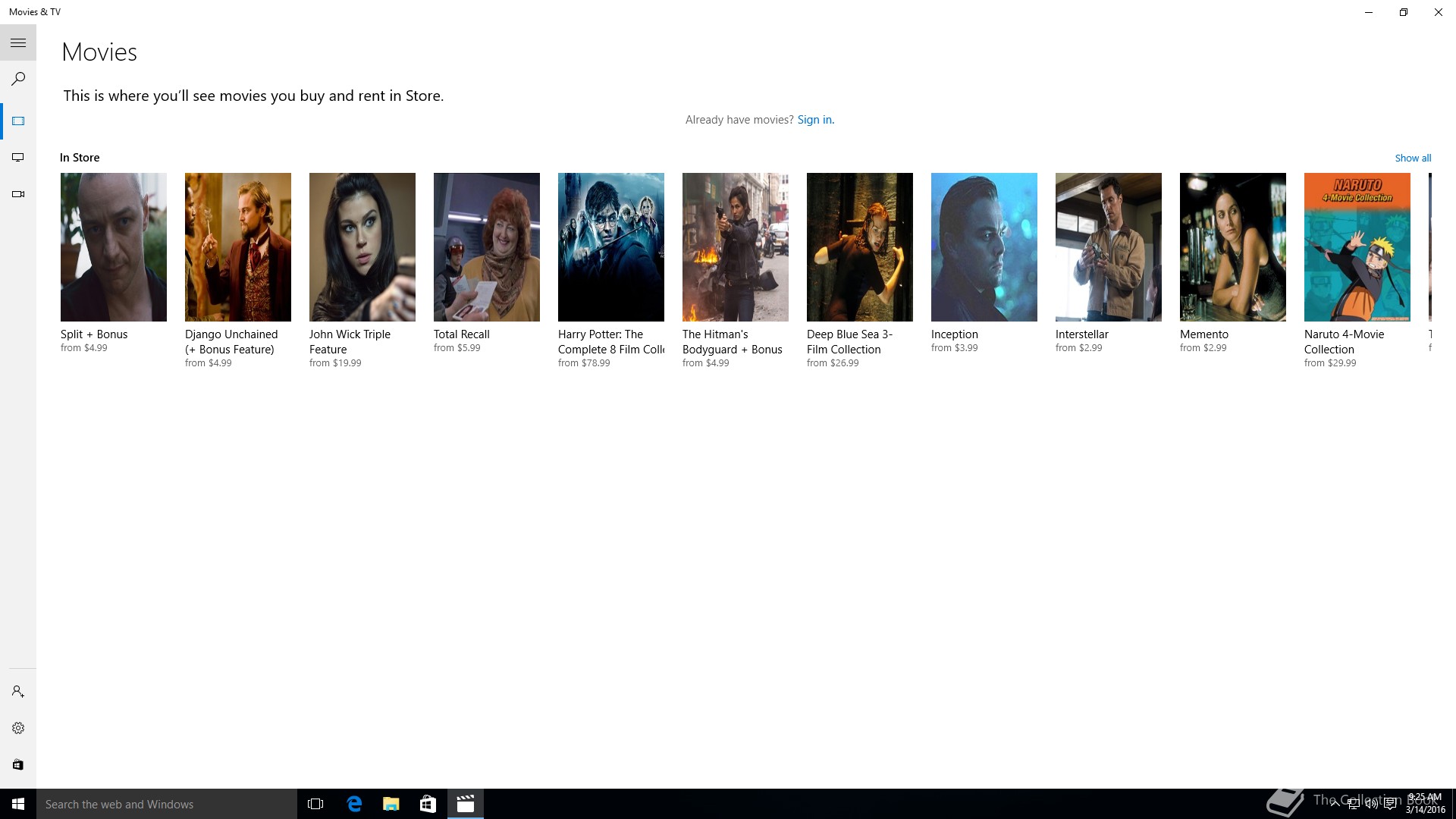Open Settings gear icon in sidebar
1456x819 pixels.
pos(18,728)
